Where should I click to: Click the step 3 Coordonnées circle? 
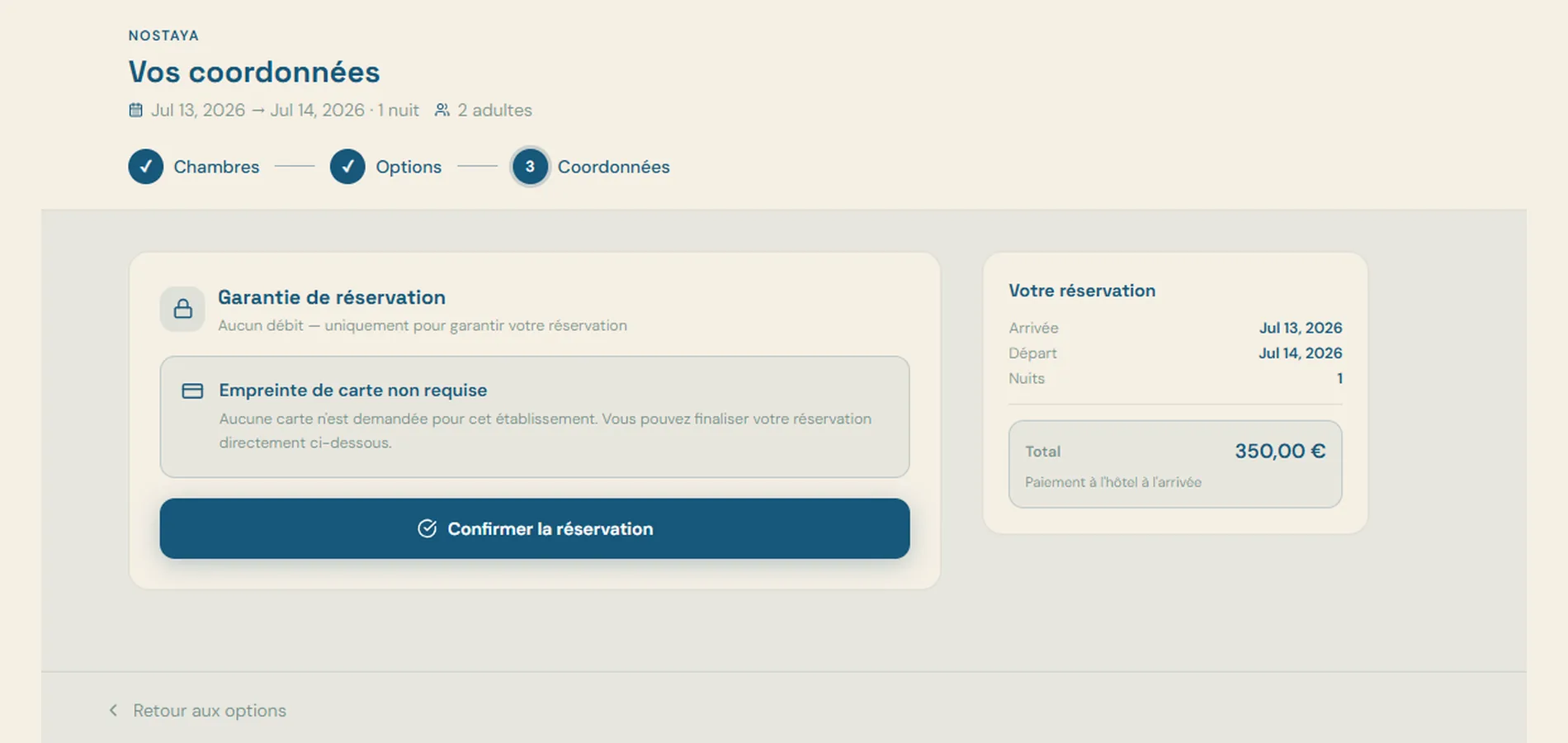point(530,167)
